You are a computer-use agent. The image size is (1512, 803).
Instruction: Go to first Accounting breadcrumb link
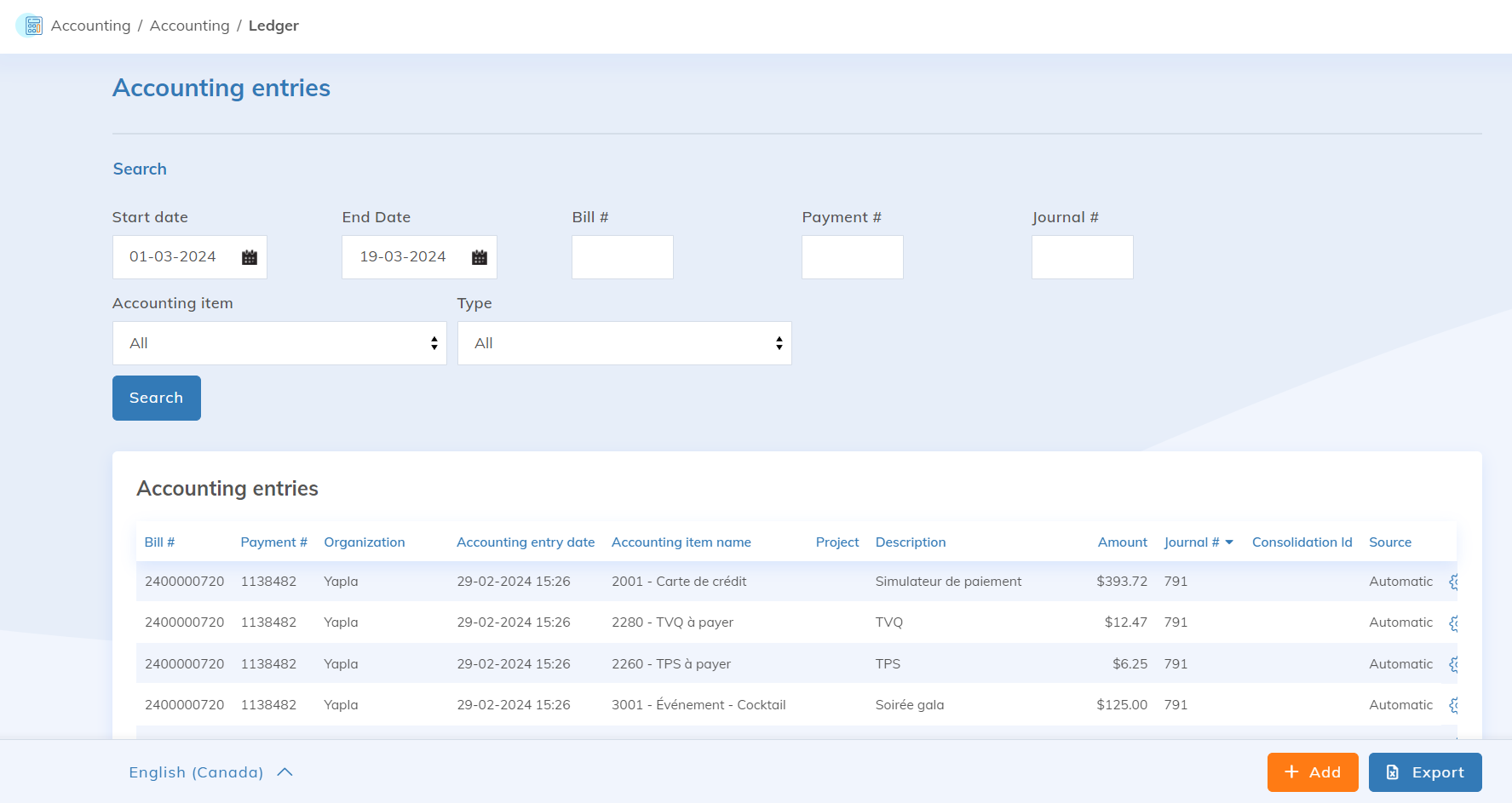click(x=90, y=26)
